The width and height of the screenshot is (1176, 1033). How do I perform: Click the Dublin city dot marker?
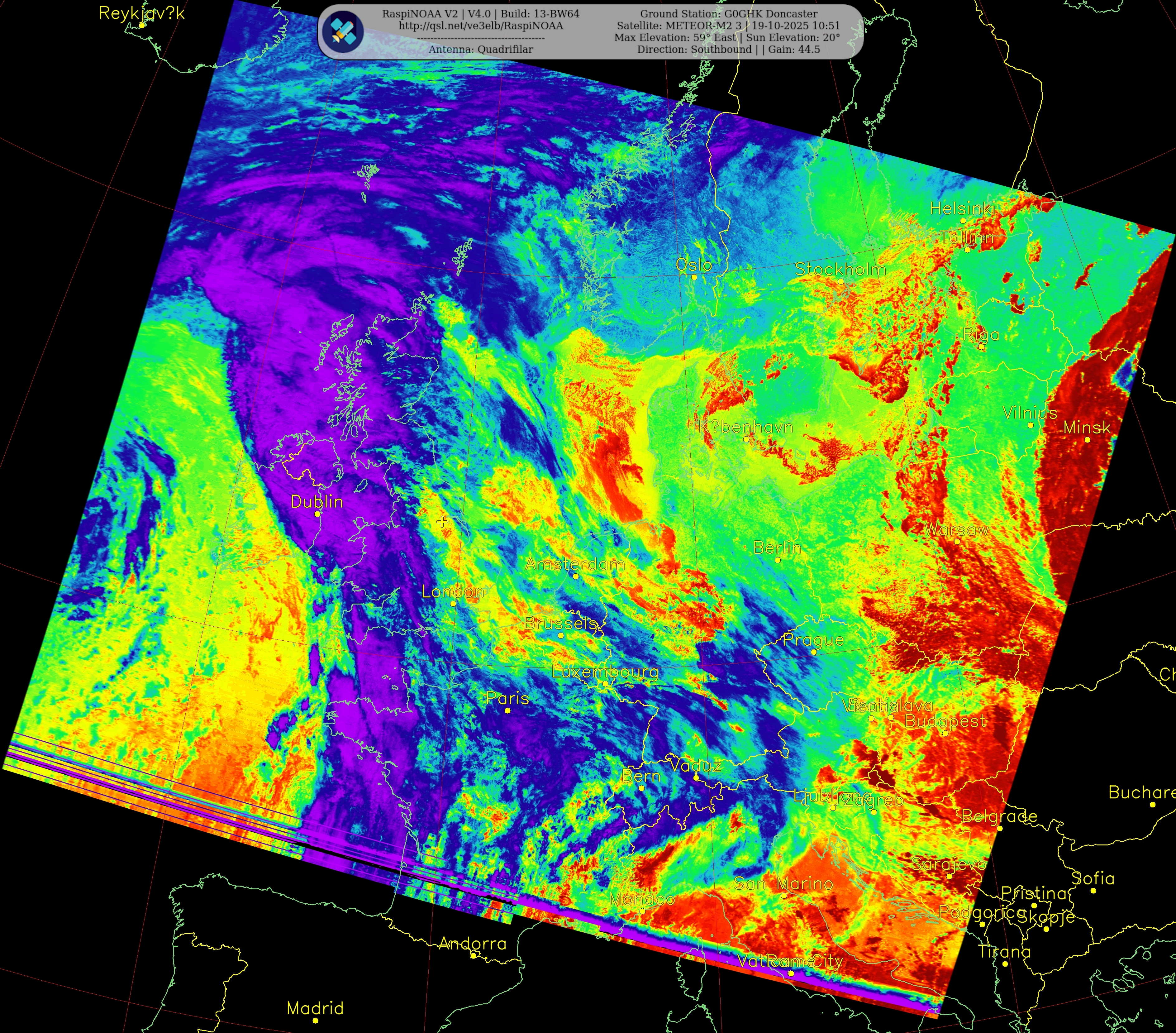pyautogui.click(x=317, y=514)
